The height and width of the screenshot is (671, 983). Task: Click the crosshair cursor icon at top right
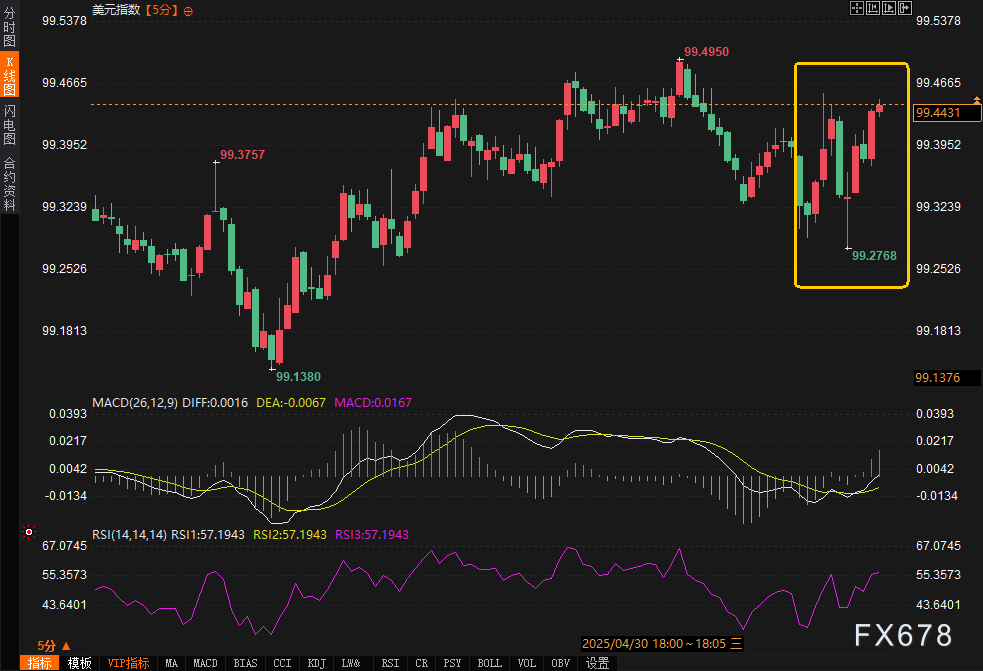857,8
